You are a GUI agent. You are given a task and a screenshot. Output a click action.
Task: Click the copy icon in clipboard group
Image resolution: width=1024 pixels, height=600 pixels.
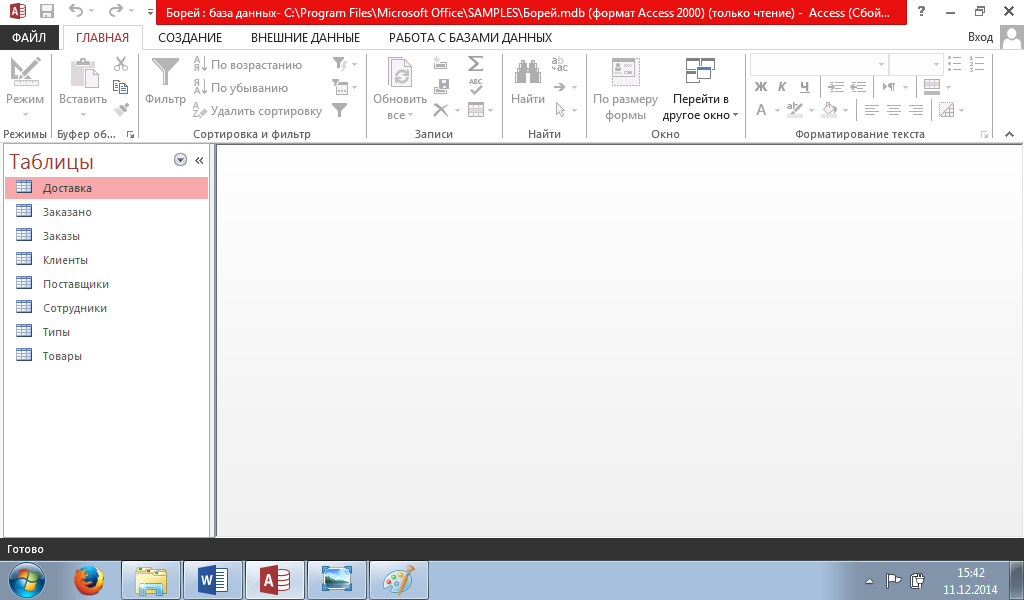click(x=120, y=87)
